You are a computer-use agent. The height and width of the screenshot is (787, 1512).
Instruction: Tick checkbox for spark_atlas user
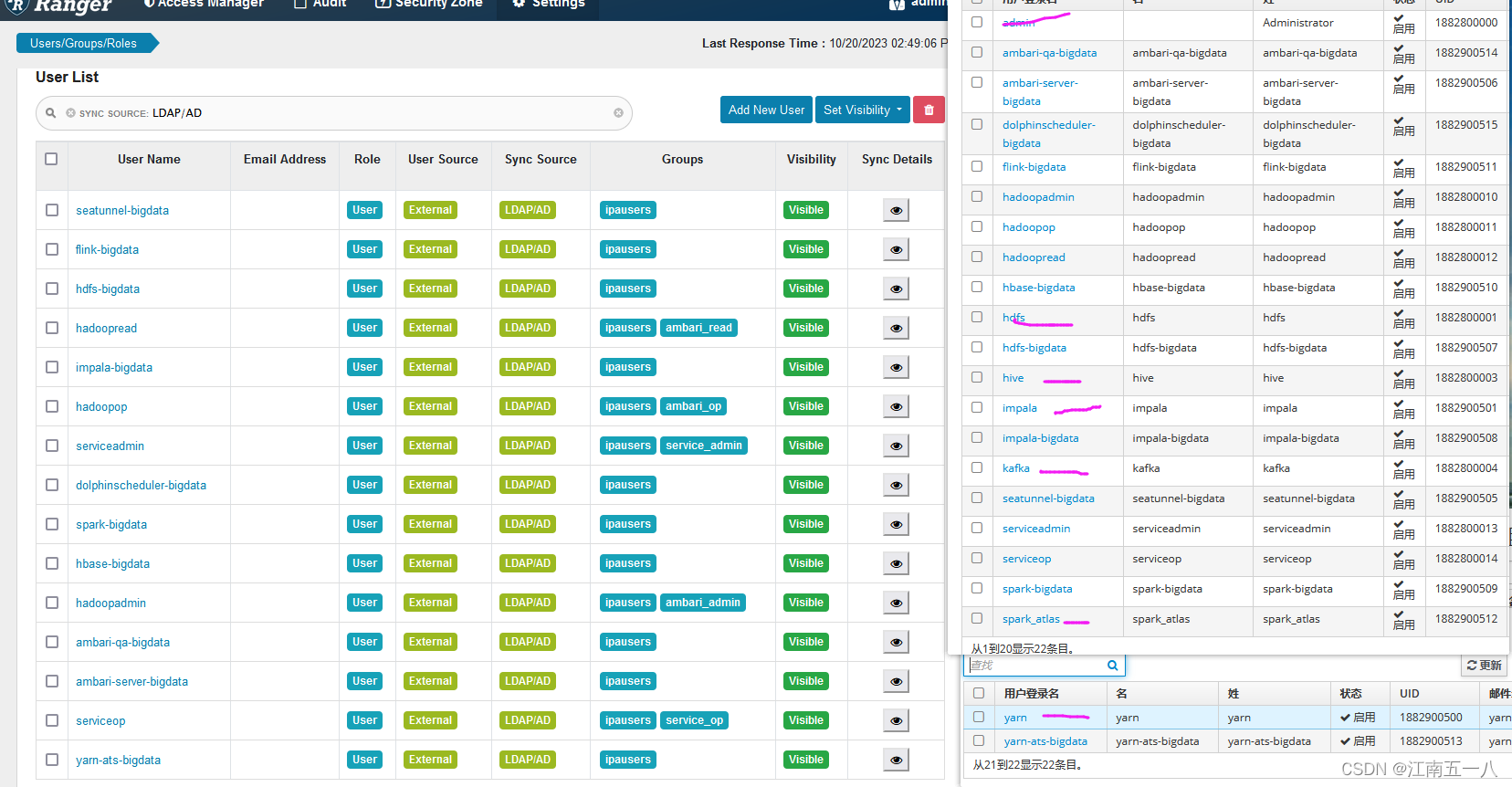(977, 618)
